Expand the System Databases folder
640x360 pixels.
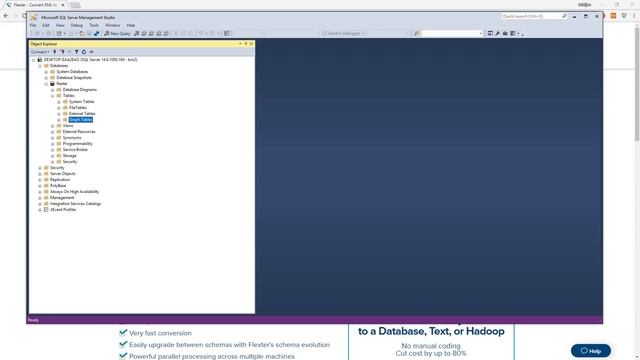coord(46,72)
